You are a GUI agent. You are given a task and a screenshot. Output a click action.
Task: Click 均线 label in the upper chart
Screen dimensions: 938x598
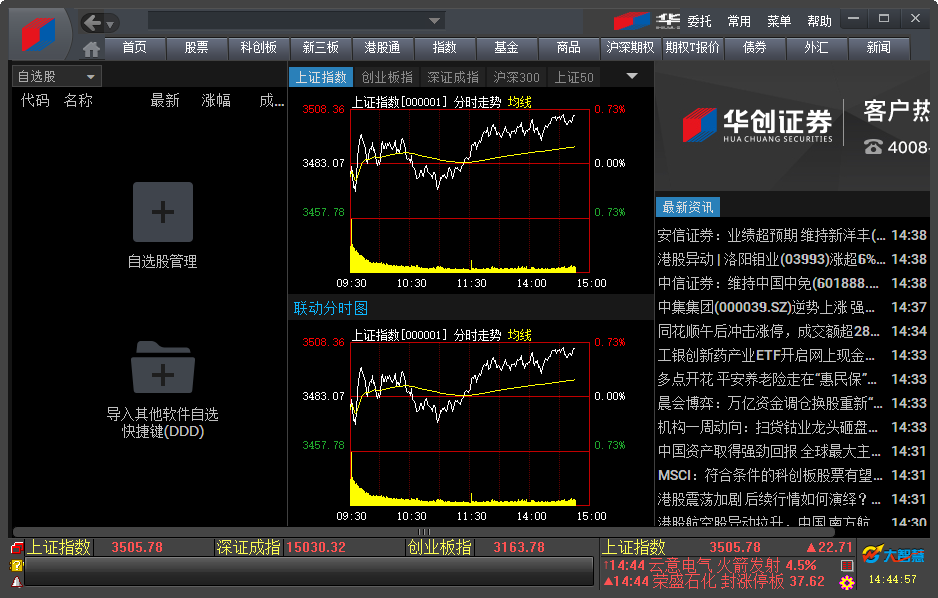519,102
